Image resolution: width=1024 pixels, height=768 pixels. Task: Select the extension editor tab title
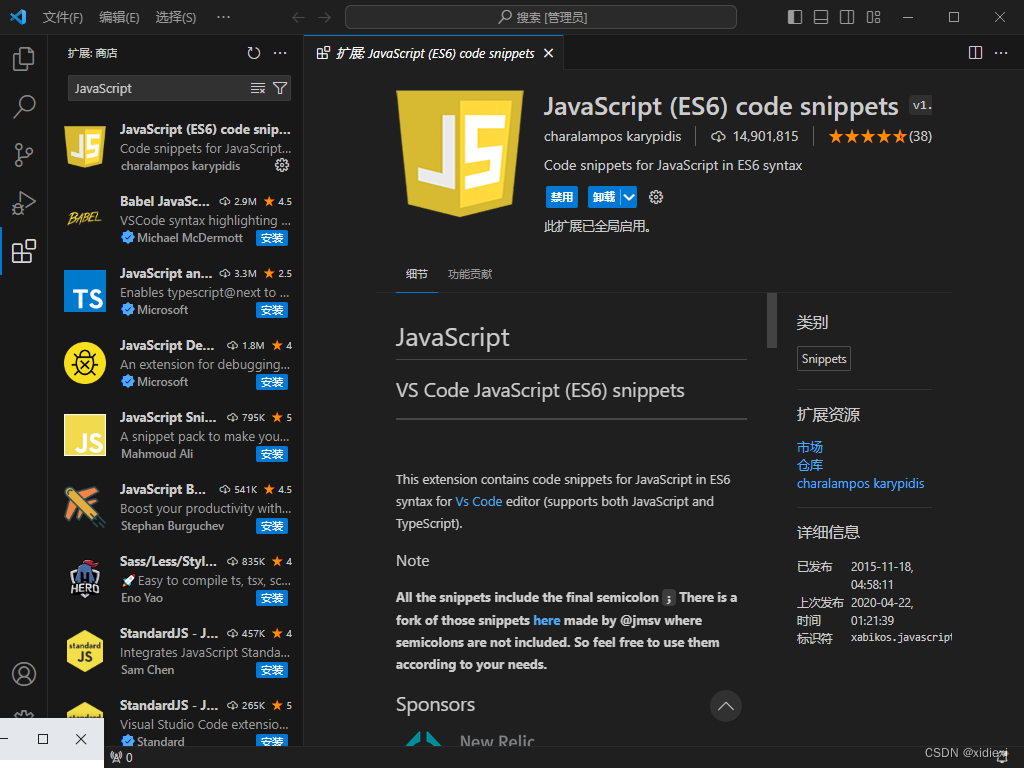pos(435,54)
